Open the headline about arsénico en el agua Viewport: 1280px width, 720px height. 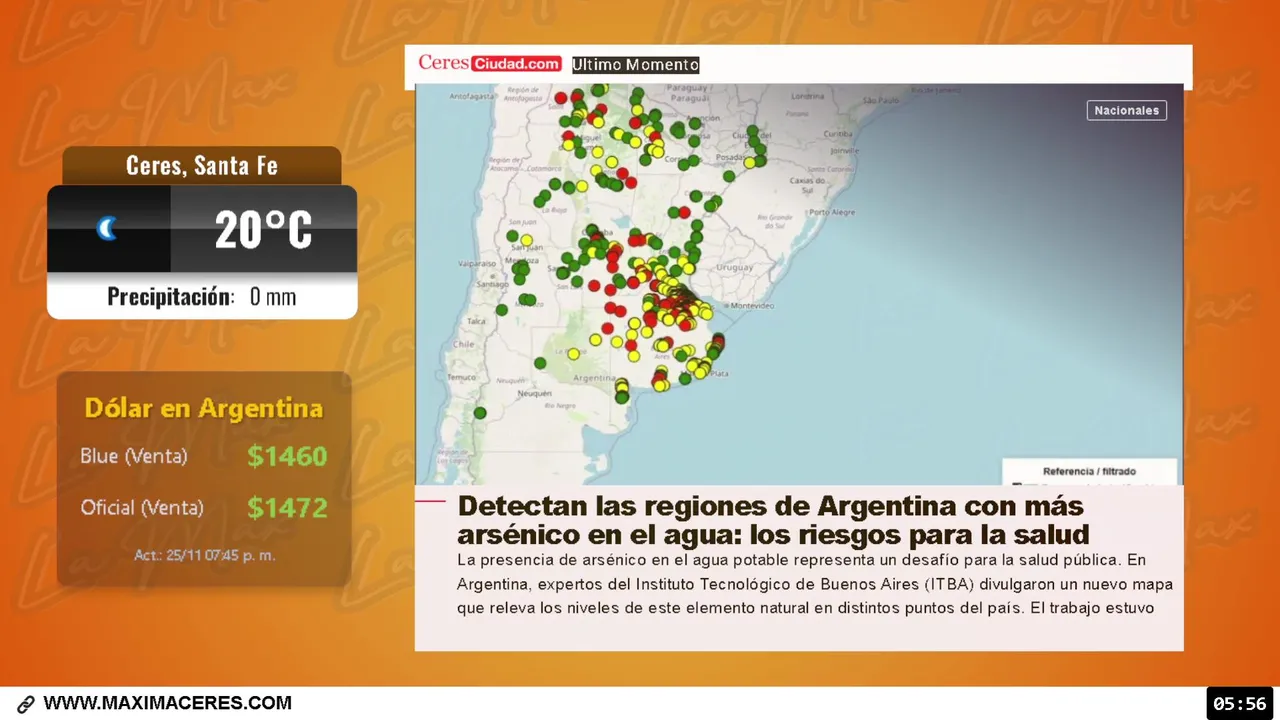click(x=772, y=519)
